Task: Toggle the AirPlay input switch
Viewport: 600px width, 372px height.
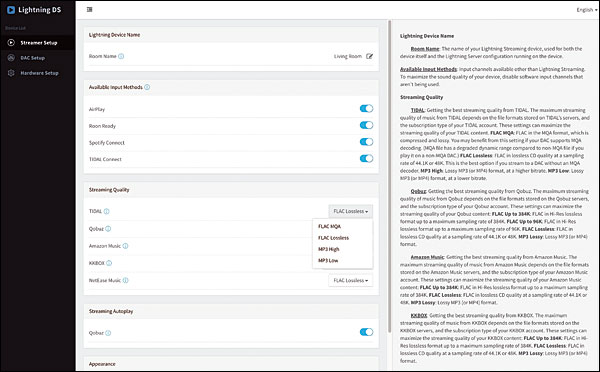Action: 366,109
